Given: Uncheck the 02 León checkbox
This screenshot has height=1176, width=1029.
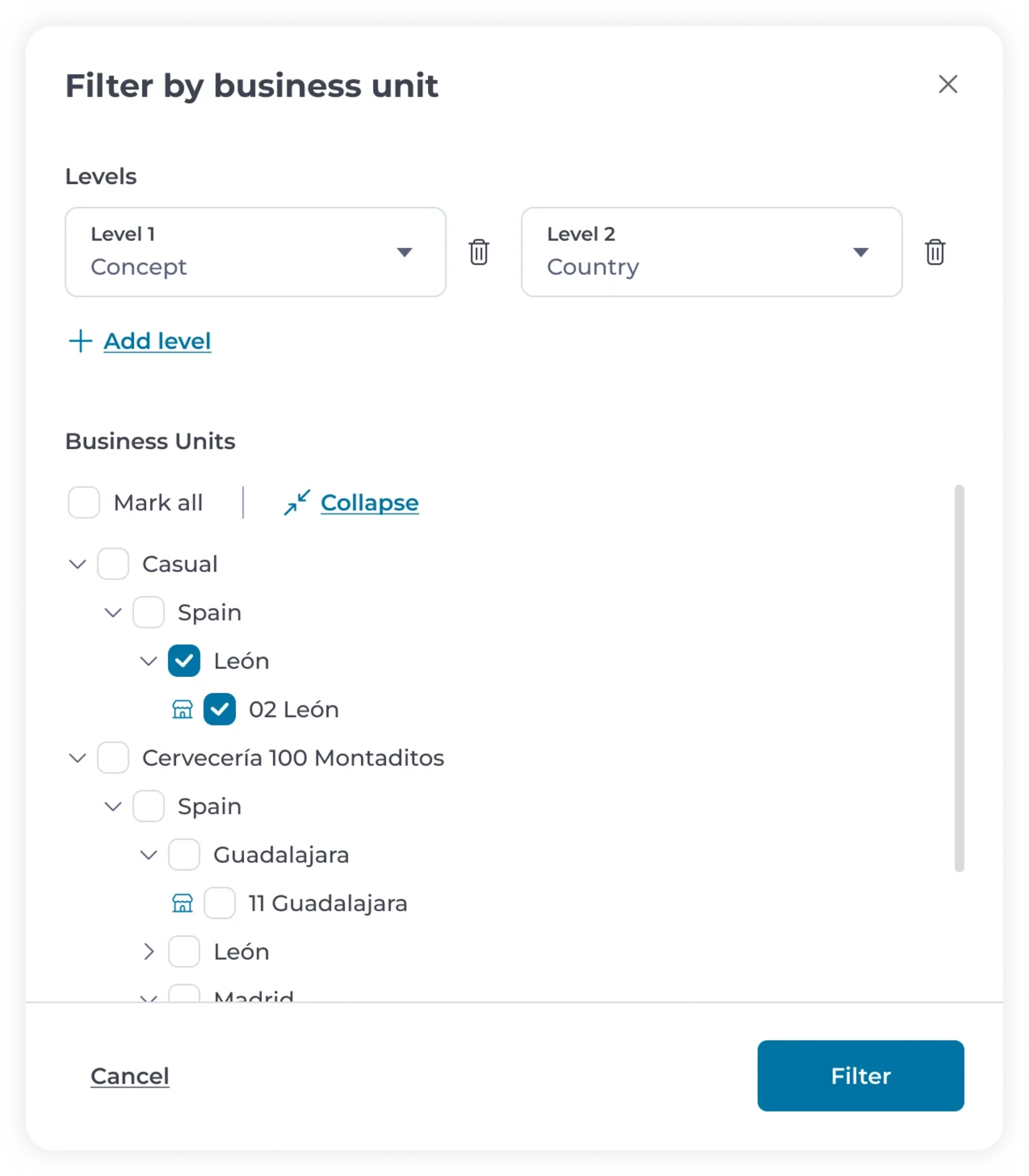Looking at the screenshot, I should (219, 709).
